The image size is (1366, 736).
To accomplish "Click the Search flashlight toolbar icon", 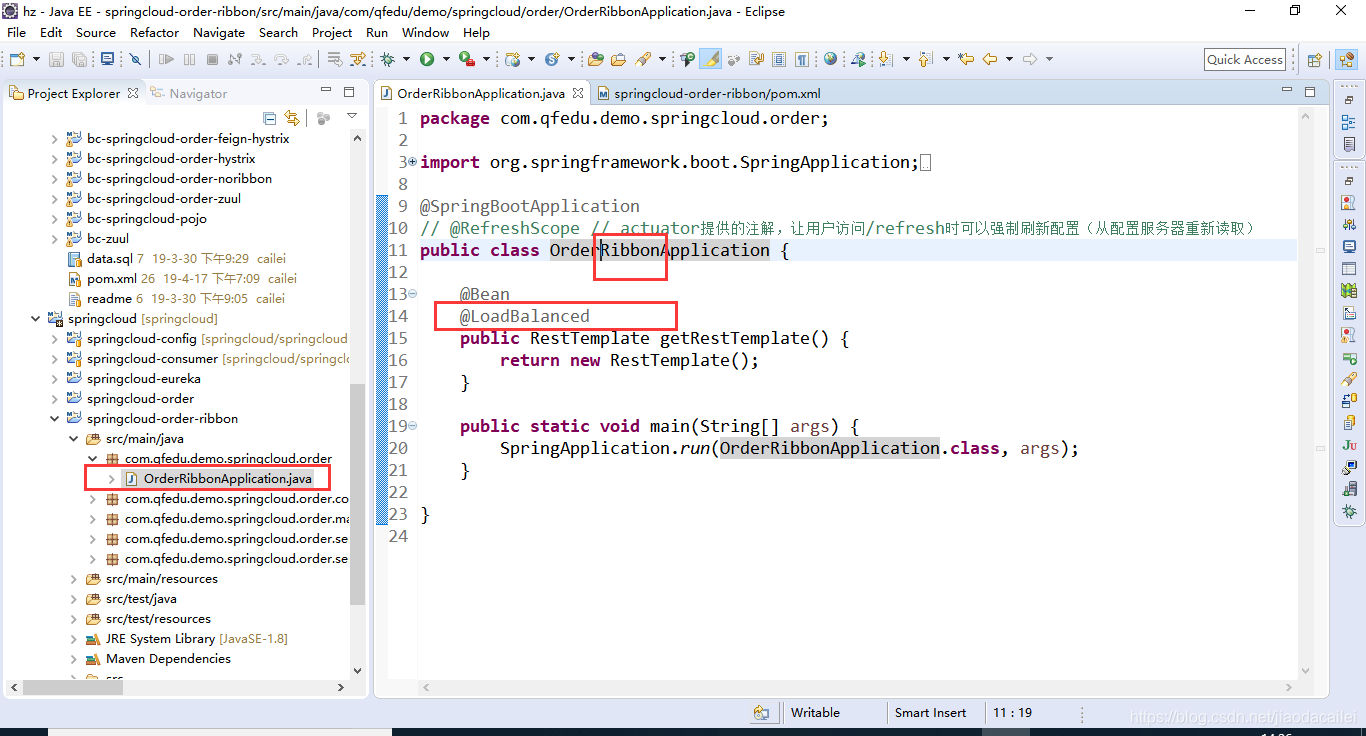I will (642, 59).
